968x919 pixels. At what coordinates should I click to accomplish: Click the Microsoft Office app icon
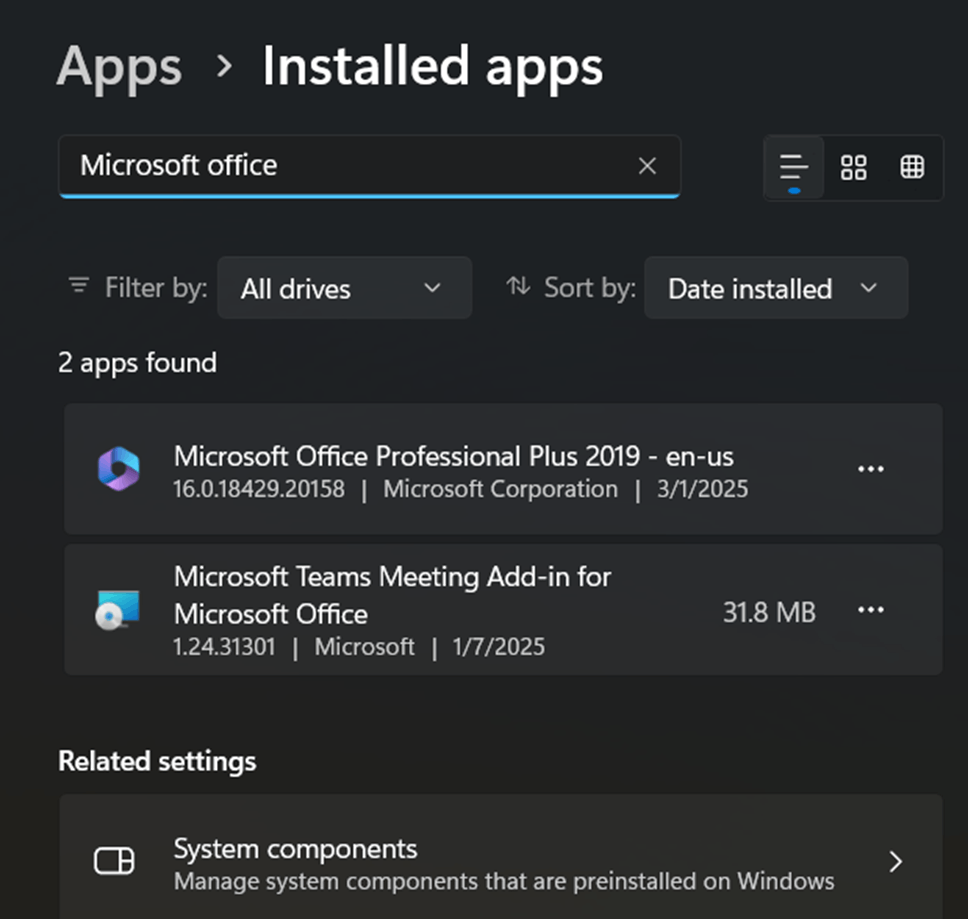[119, 468]
